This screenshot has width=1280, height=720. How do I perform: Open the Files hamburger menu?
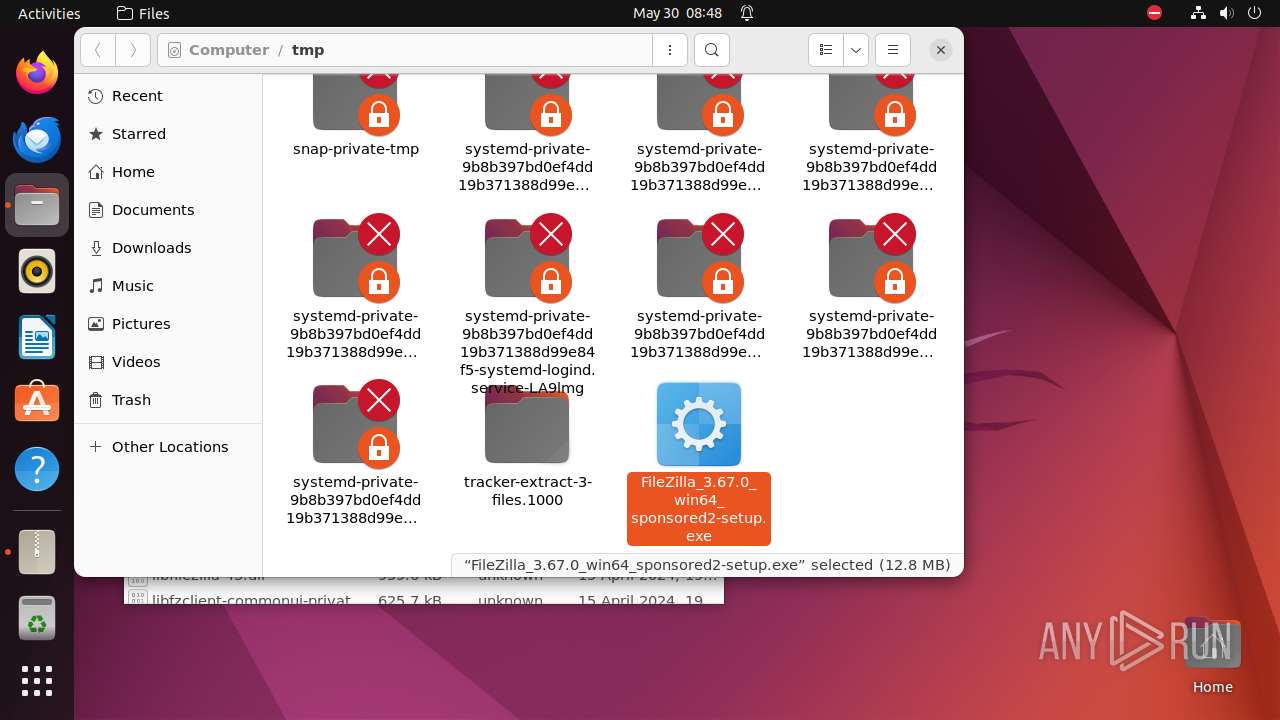click(893, 50)
